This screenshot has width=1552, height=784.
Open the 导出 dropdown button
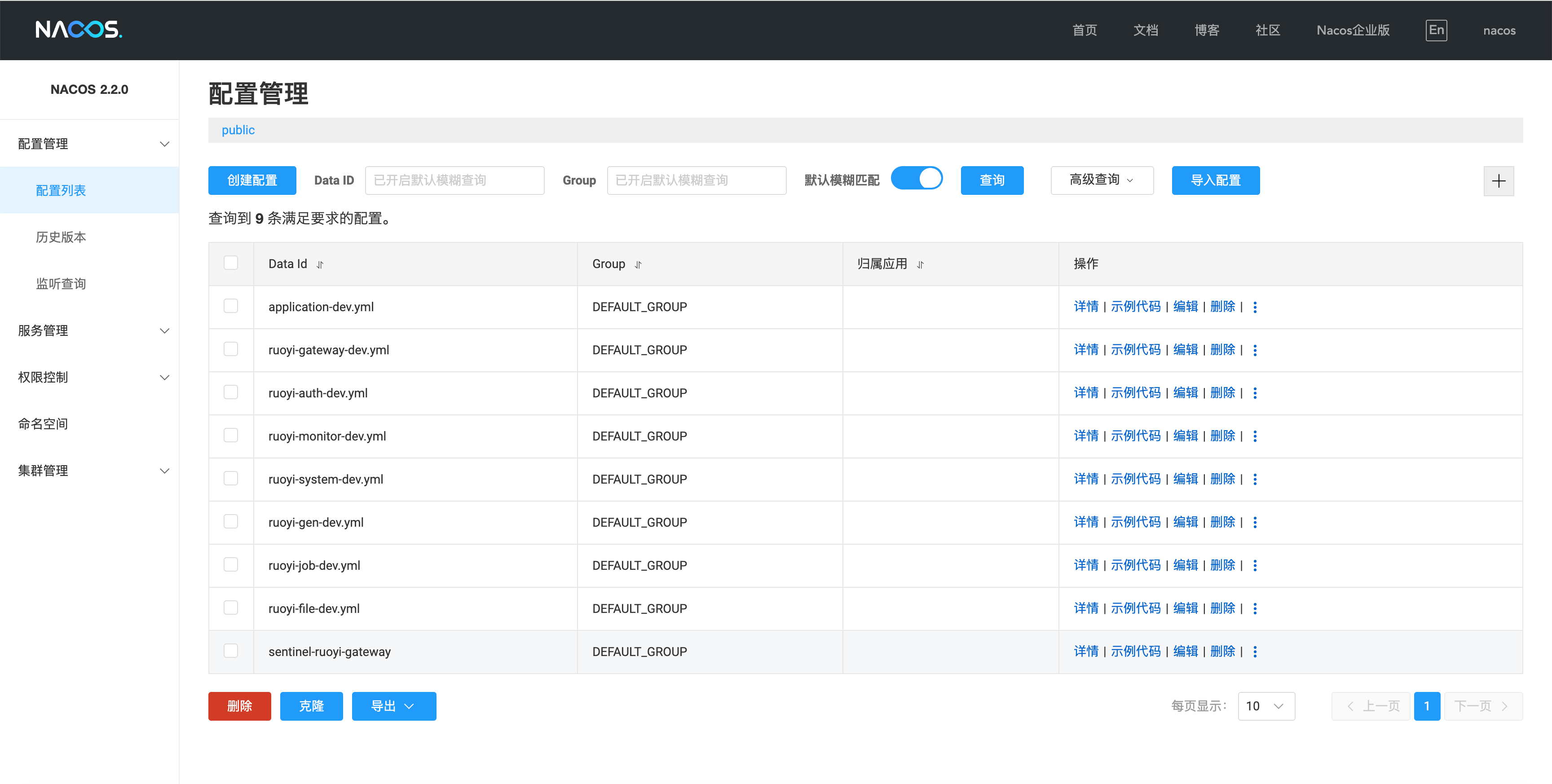coord(393,706)
